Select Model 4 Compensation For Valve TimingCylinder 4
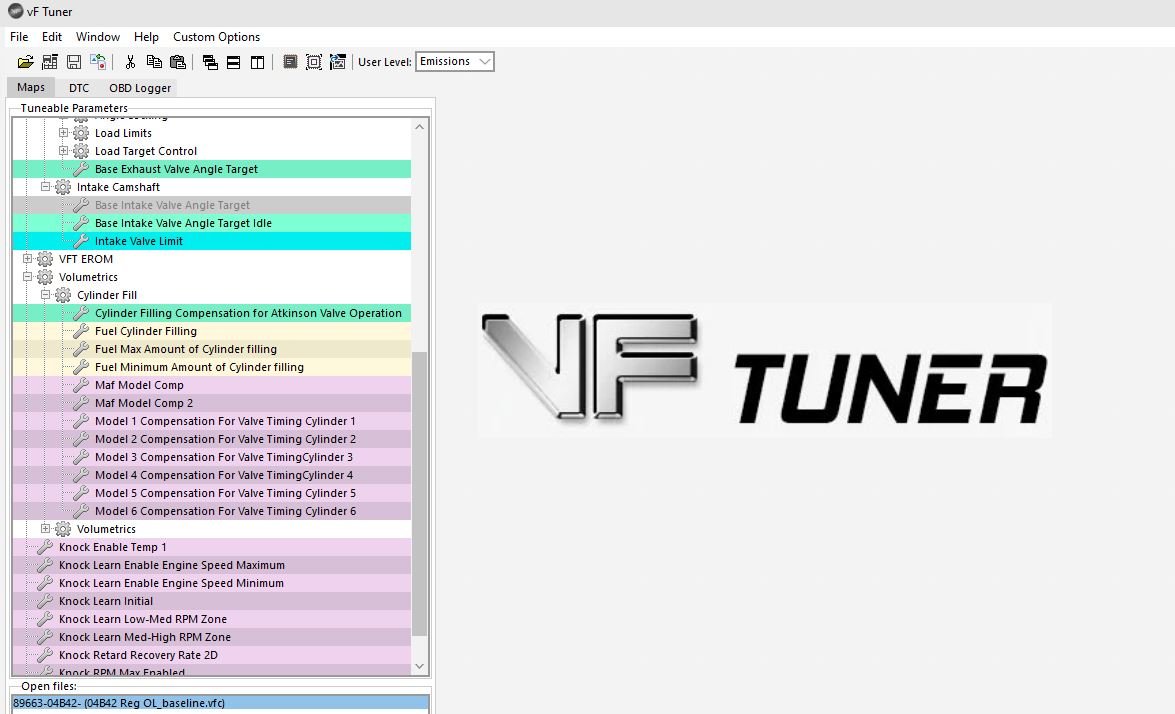 211,475
